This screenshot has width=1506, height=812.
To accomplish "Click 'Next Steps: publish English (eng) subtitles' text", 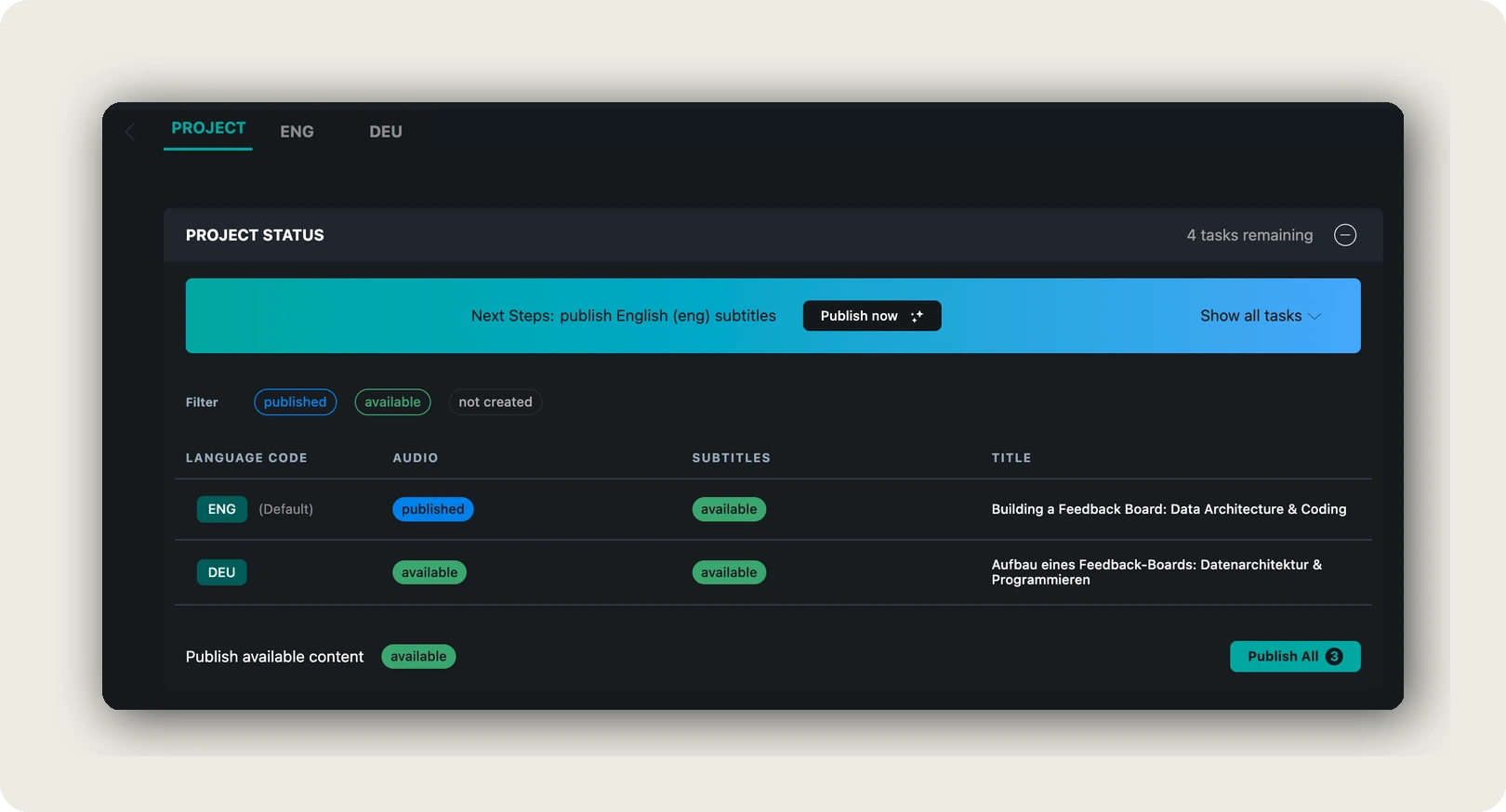I will [x=623, y=316].
